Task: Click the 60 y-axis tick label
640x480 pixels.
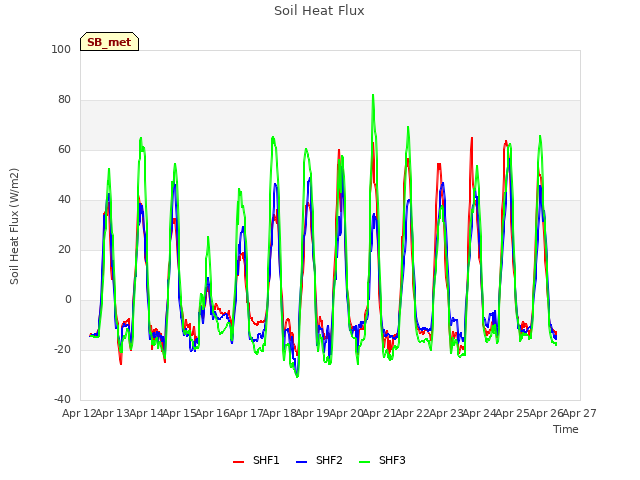Action: pyautogui.click(x=64, y=149)
